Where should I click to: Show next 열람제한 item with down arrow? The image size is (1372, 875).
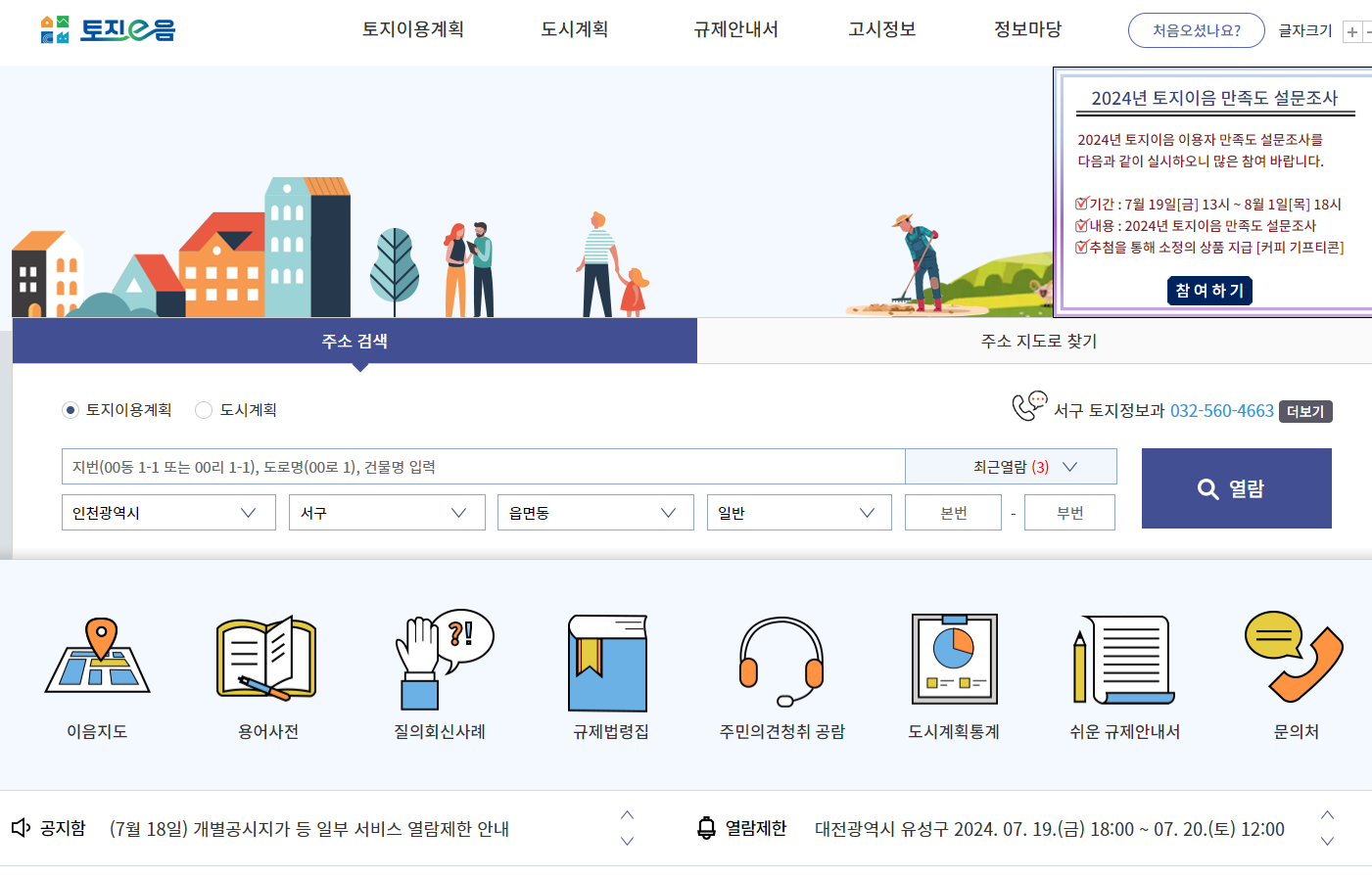[x=1328, y=841]
